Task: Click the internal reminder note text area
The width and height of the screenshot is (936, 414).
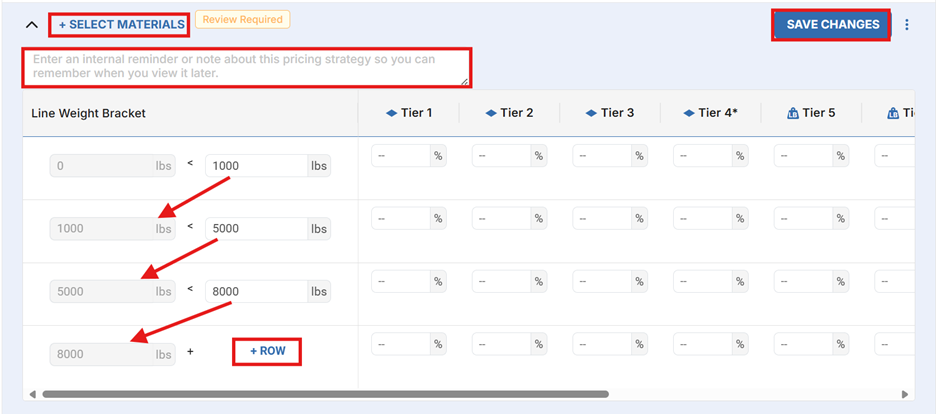Action: pos(249,67)
